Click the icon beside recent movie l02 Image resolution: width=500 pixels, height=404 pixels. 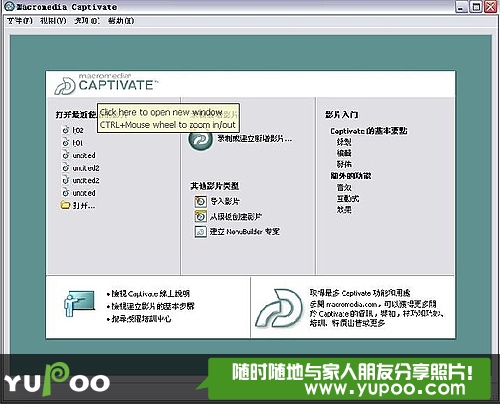click(x=66, y=130)
